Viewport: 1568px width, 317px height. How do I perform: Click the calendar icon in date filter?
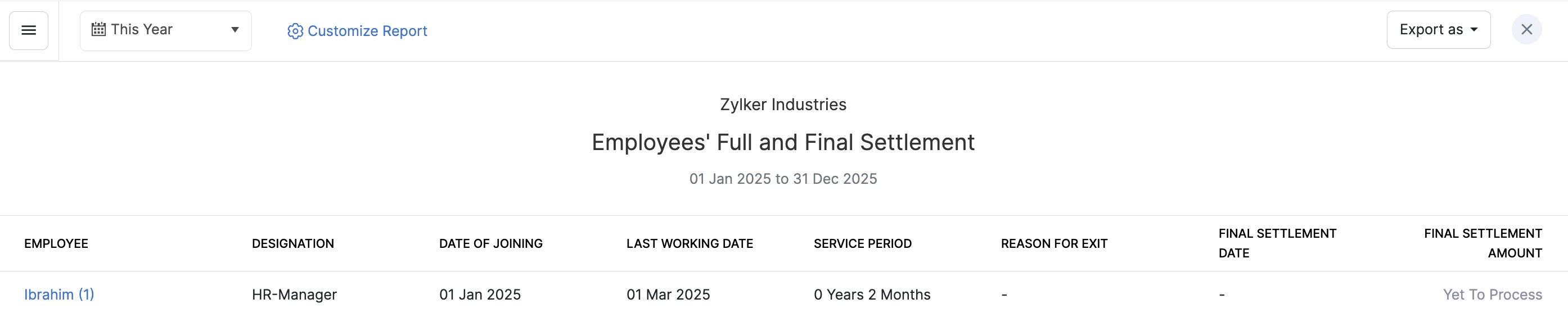pyautogui.click(x=98, y=29)
